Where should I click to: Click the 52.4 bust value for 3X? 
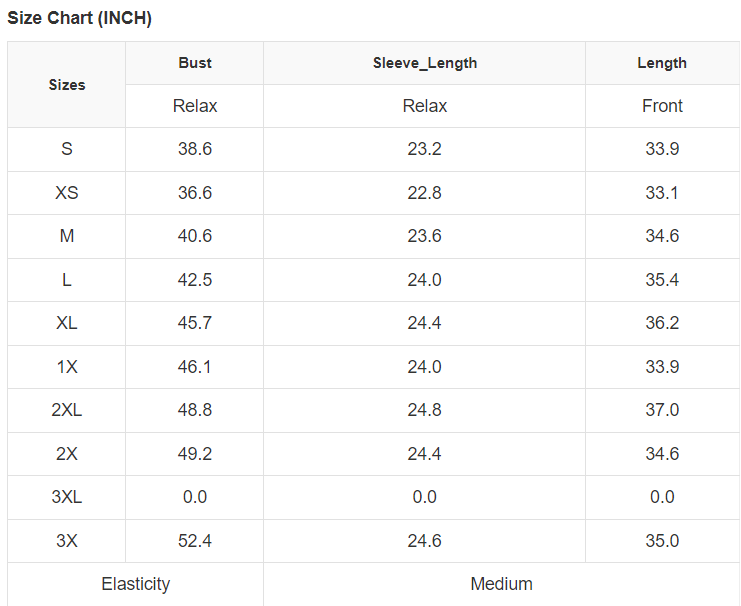click(195, 541)
